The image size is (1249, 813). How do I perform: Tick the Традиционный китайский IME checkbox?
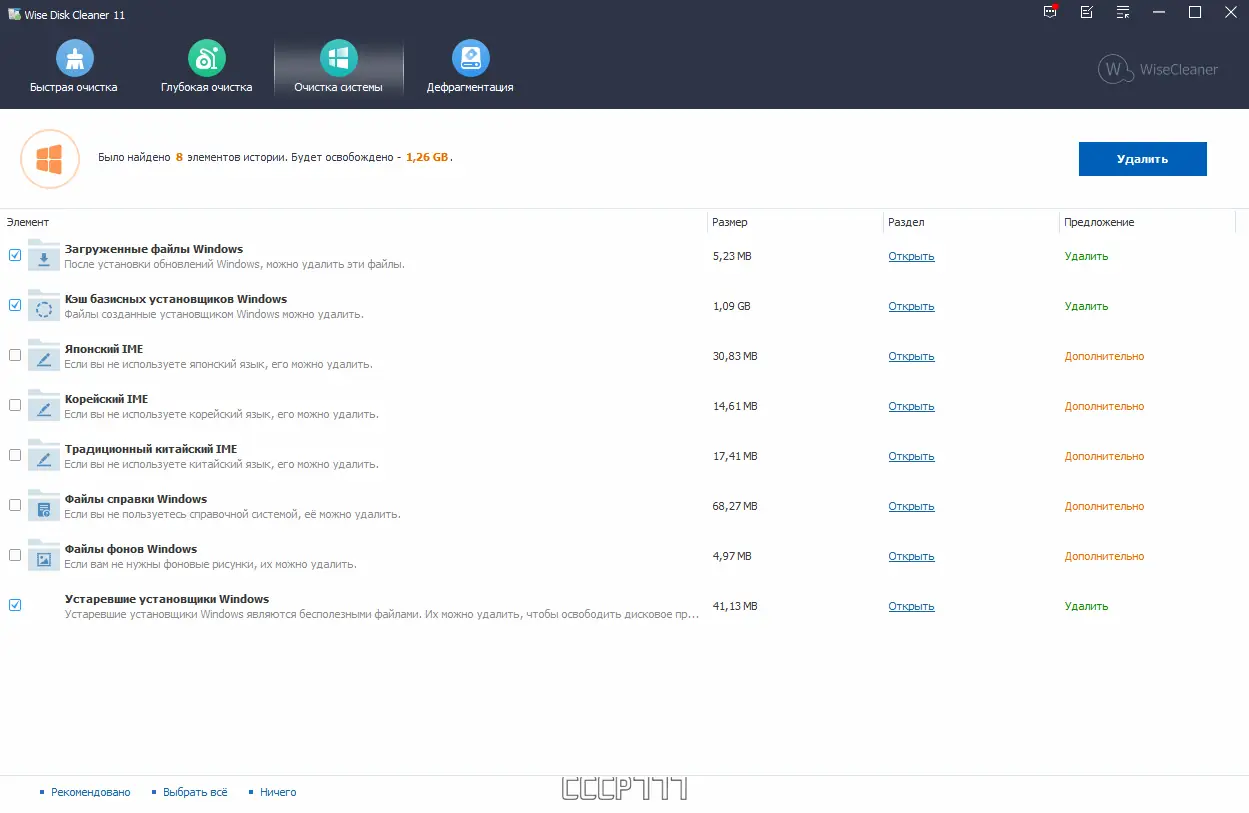[x=15, y=455]
